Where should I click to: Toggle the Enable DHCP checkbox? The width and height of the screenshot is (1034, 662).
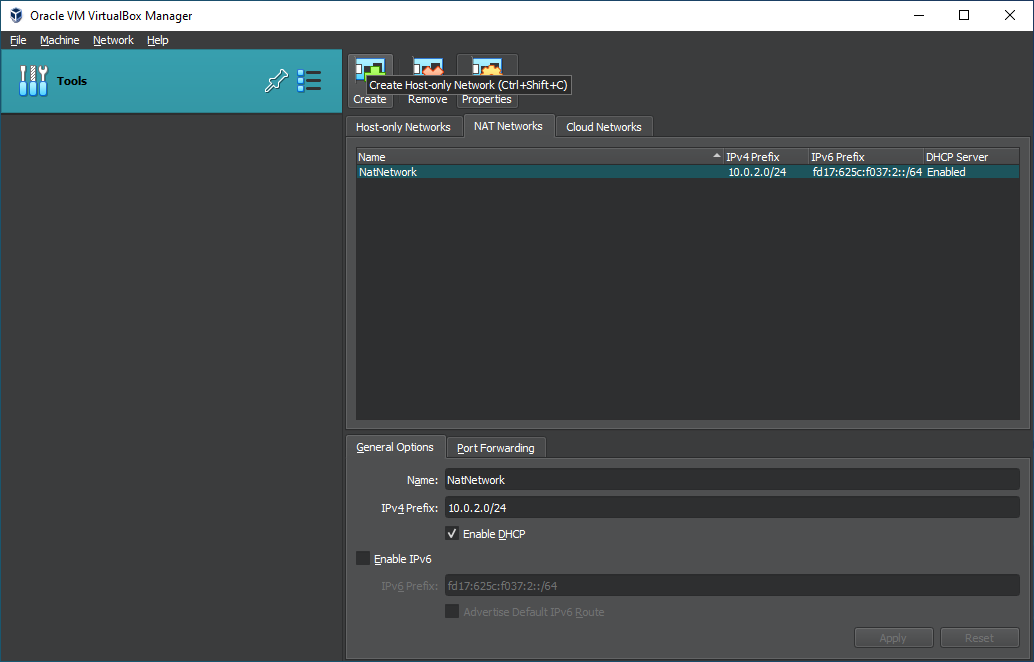[x=452, y=533]
